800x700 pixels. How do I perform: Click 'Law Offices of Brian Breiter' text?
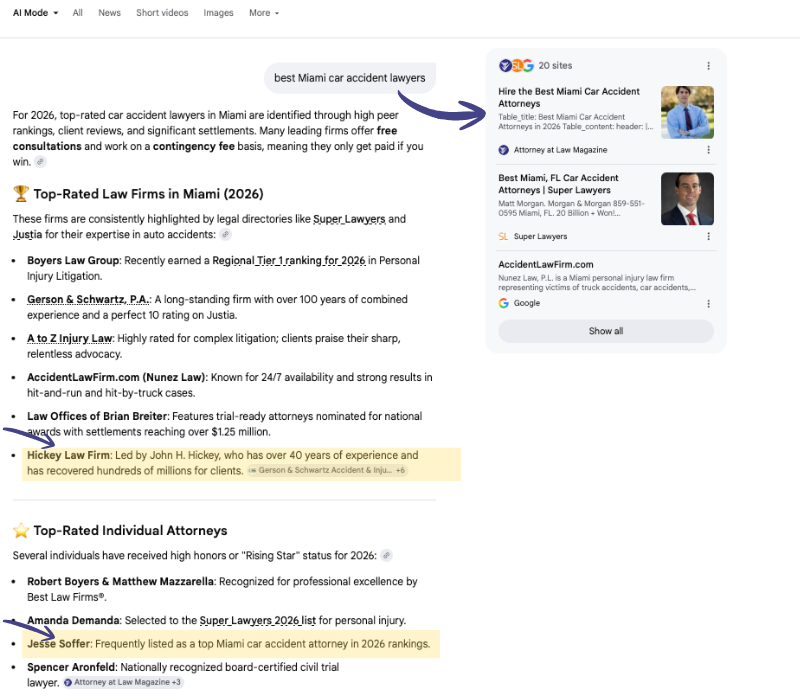pos(97,416)
